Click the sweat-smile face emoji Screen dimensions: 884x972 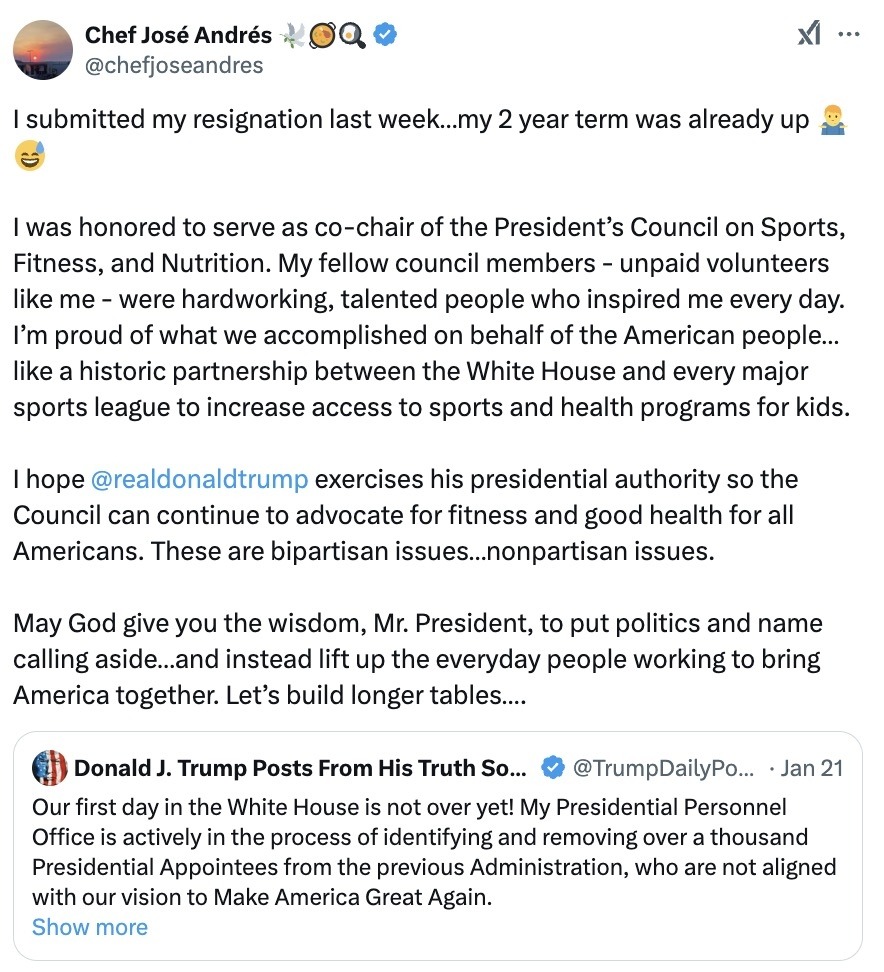pyautogui.click(x=30, y=157)
